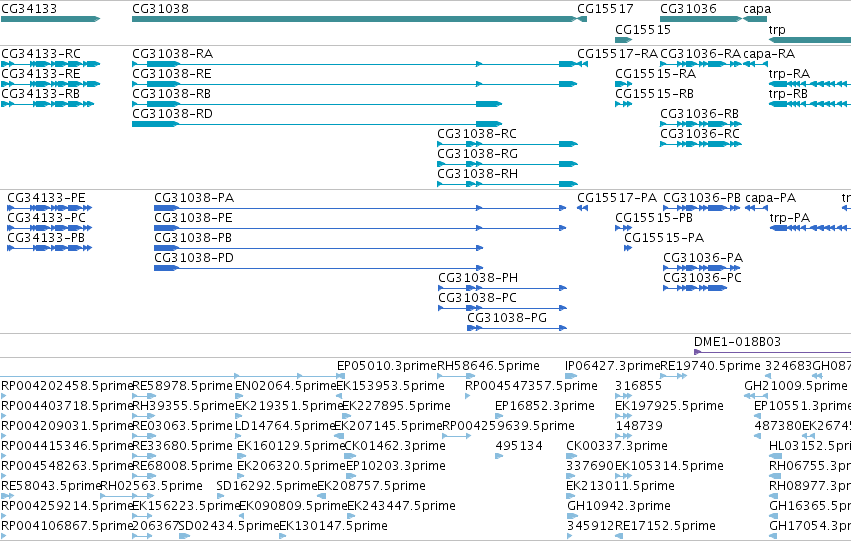
Task: Click protein CG31036-PC
Action: coord(703,278)
